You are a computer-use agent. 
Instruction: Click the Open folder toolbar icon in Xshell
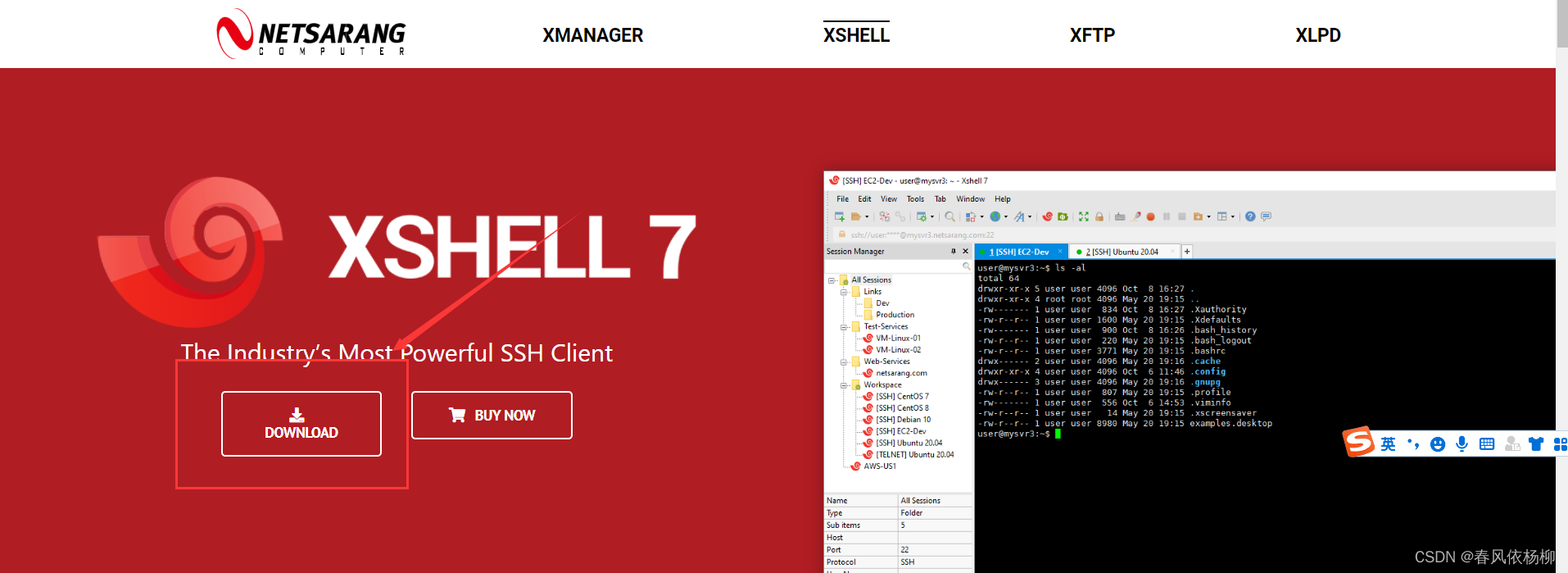pos(855,216)
